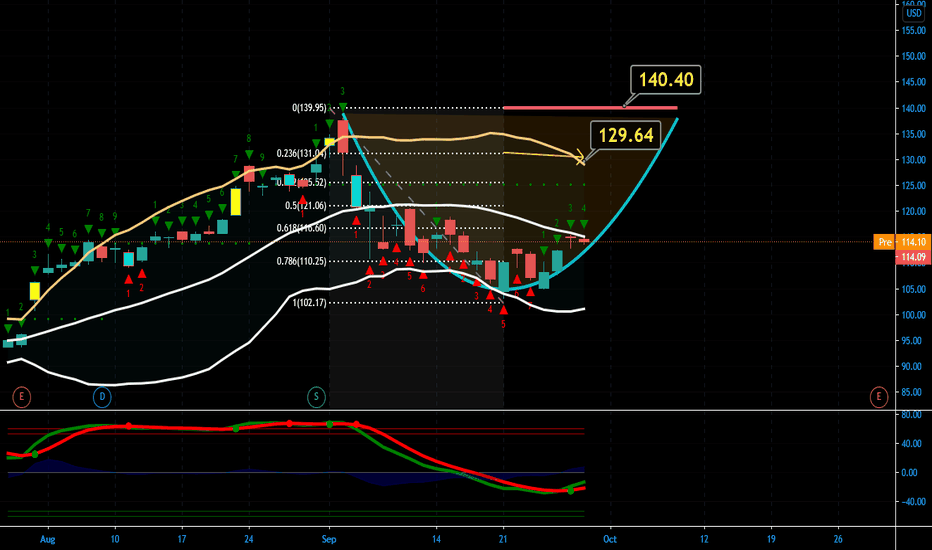This screenshot has height=550, width=932.
Task: Click the 150.00 price scale label
Action: [x=913, y=56]
